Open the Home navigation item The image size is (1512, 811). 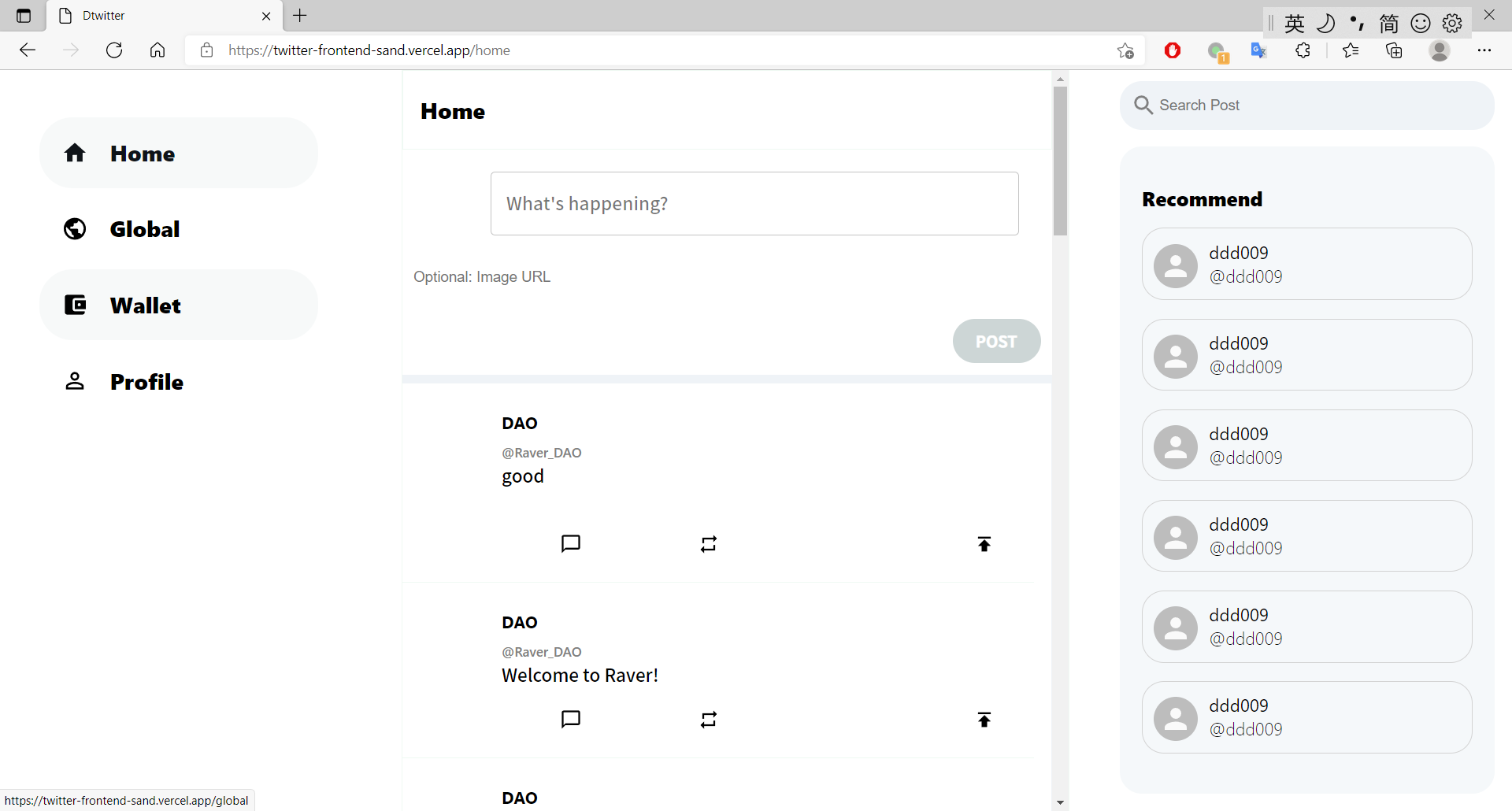[179, 153]
